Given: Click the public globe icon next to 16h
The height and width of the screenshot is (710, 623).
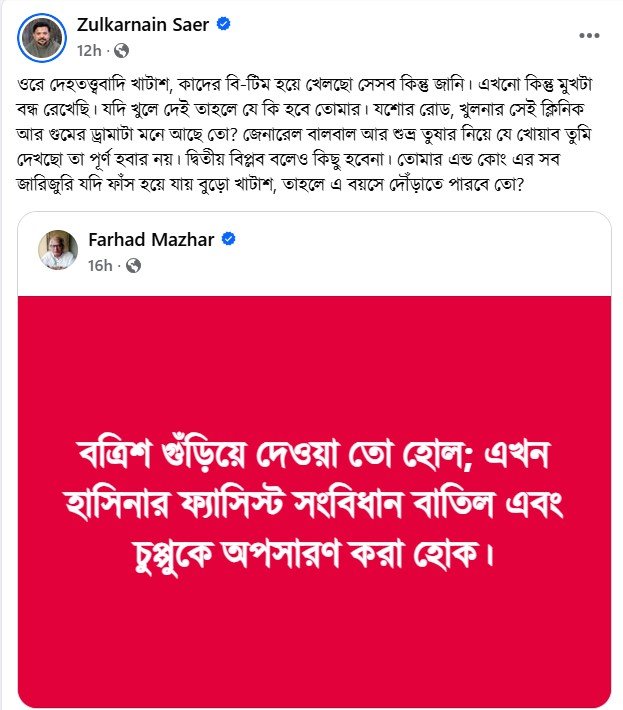Looking at the screenshot, I should (134, 265).
